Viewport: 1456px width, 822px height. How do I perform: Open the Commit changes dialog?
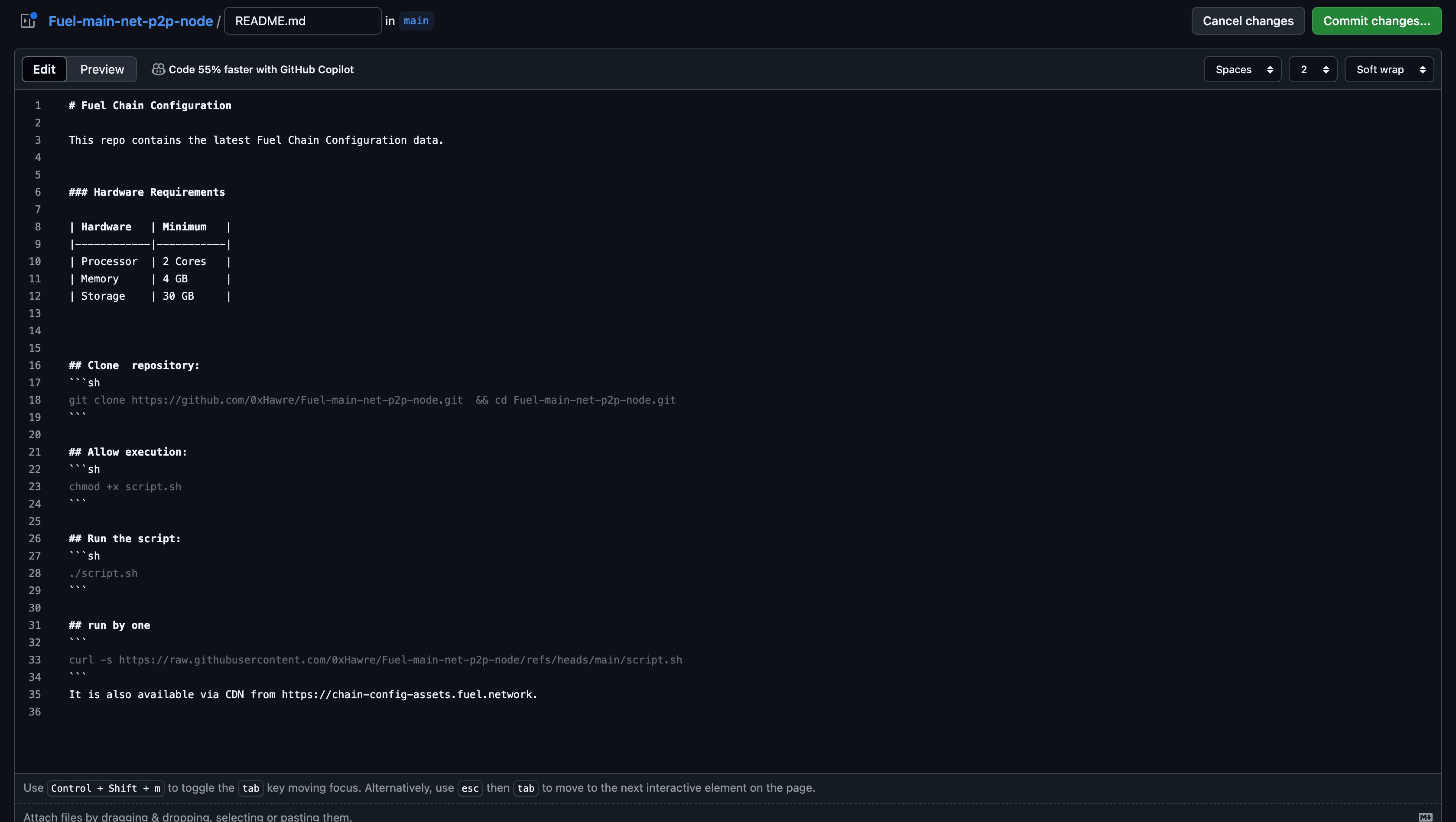(x=1376, y=21)
